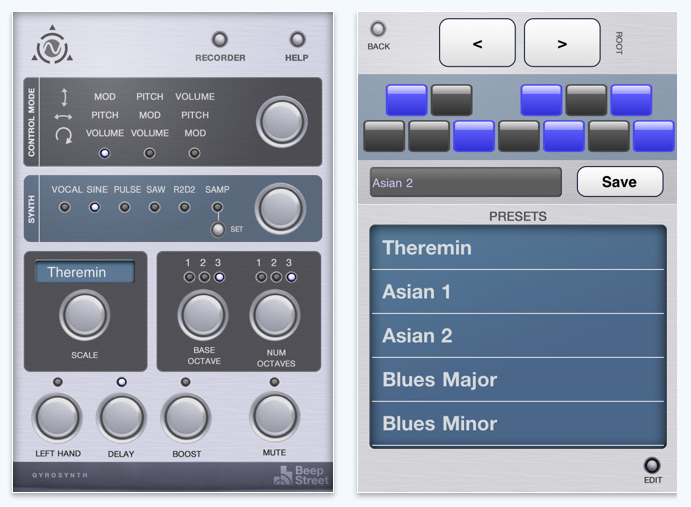691x507 pixels.
Task: Select the SAW synth waveform
Action: click(x=155, y=208)
